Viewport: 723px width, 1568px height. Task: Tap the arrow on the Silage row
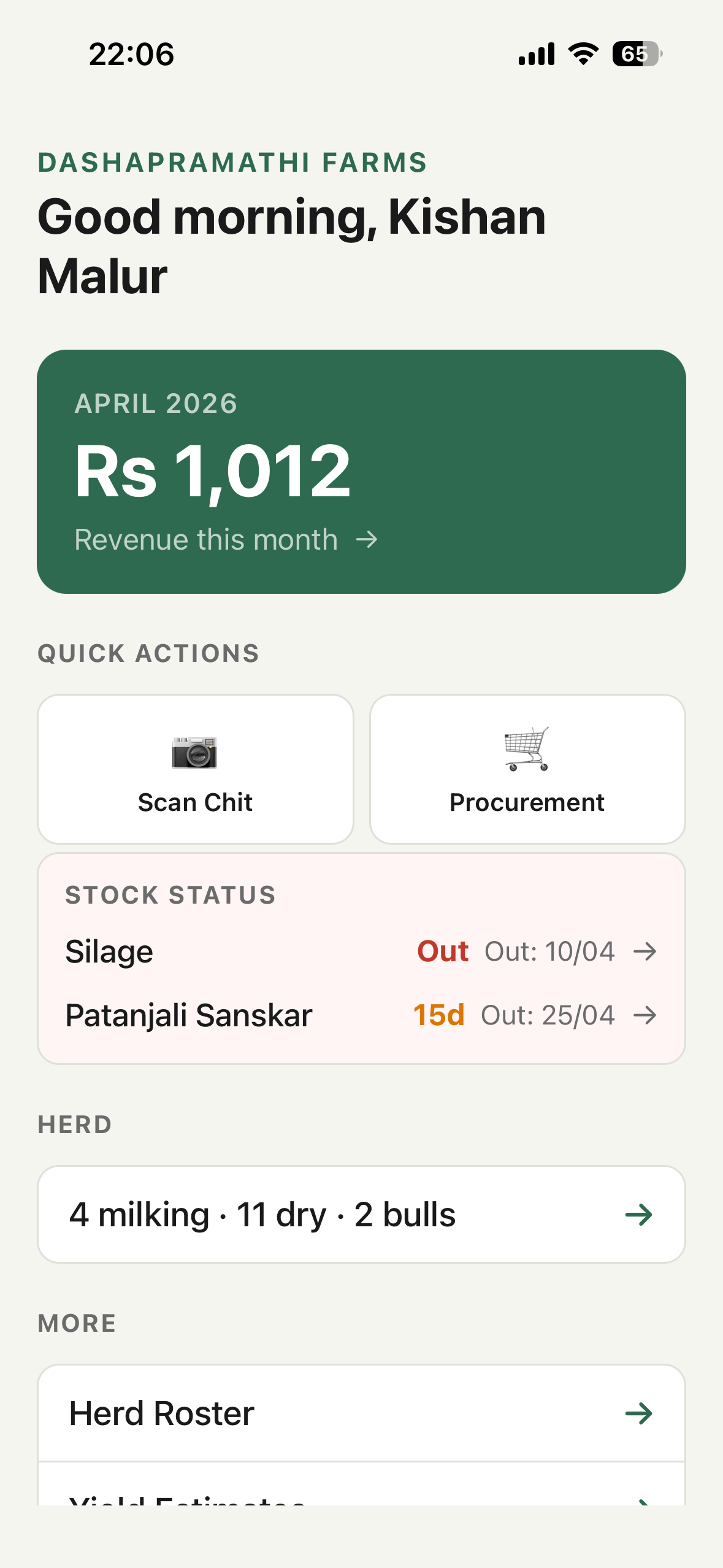click(645, 951)
